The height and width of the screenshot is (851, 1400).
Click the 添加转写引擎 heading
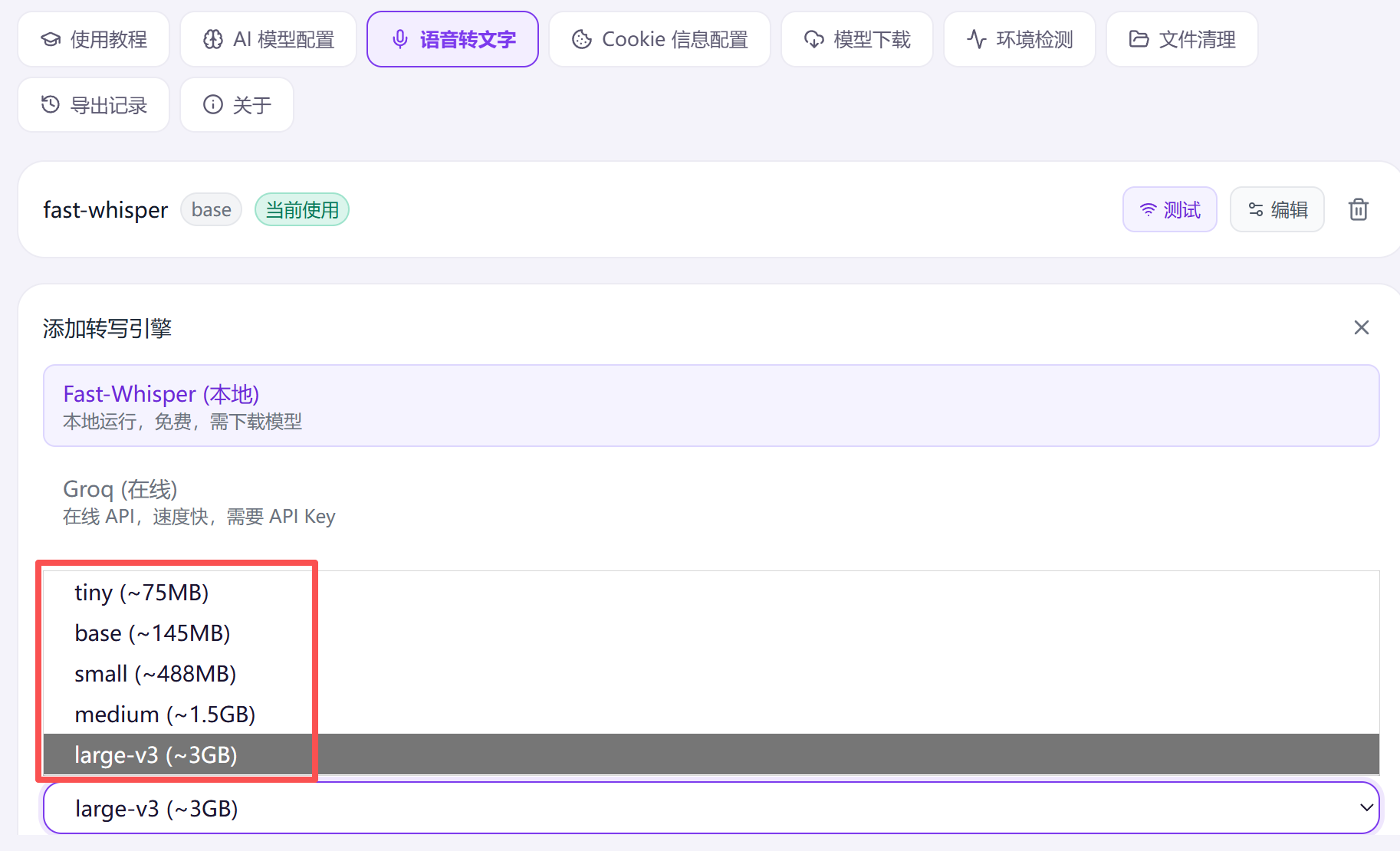[x=107, y=328]
